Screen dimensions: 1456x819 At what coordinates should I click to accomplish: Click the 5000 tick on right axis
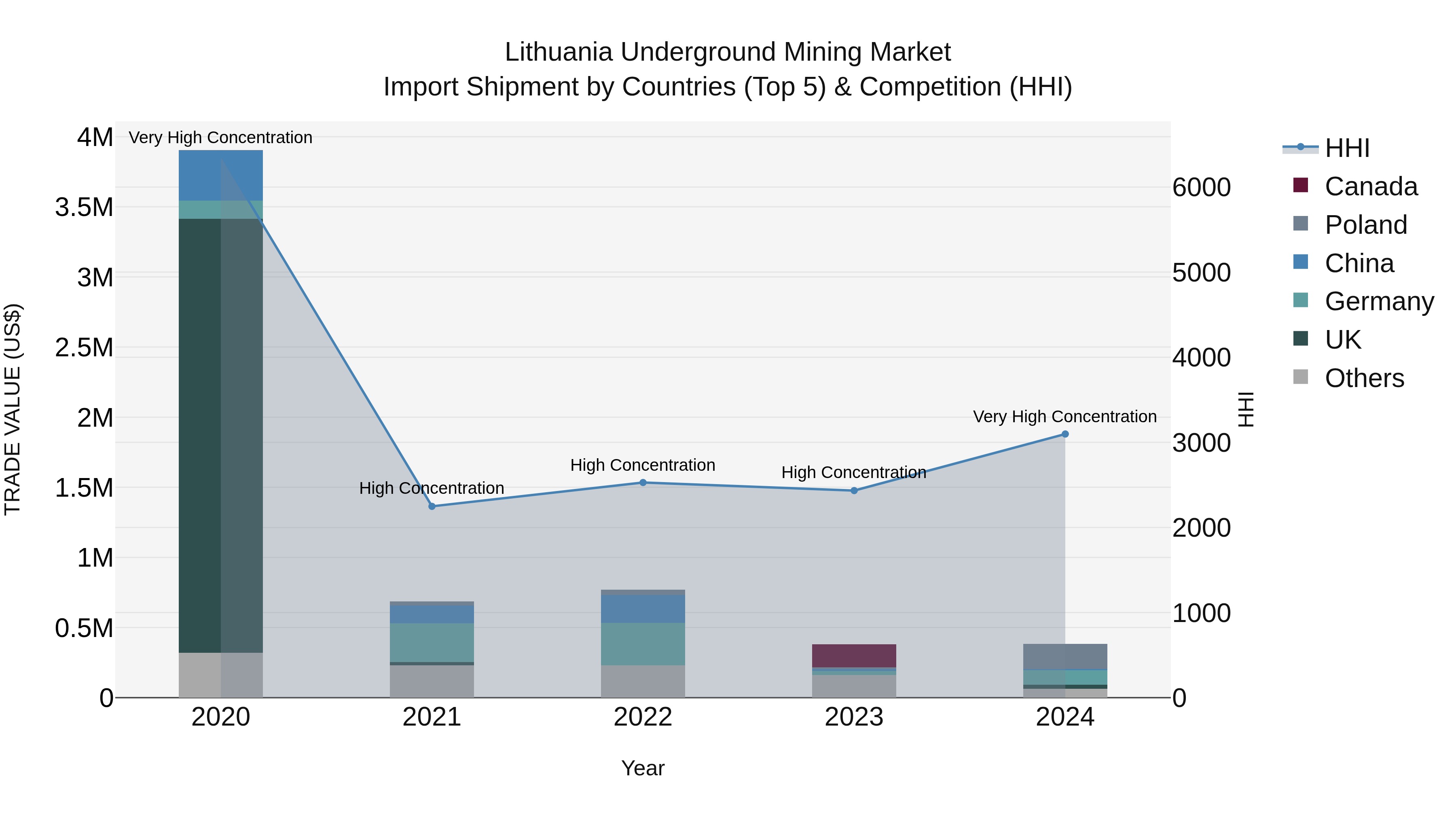1202,273
